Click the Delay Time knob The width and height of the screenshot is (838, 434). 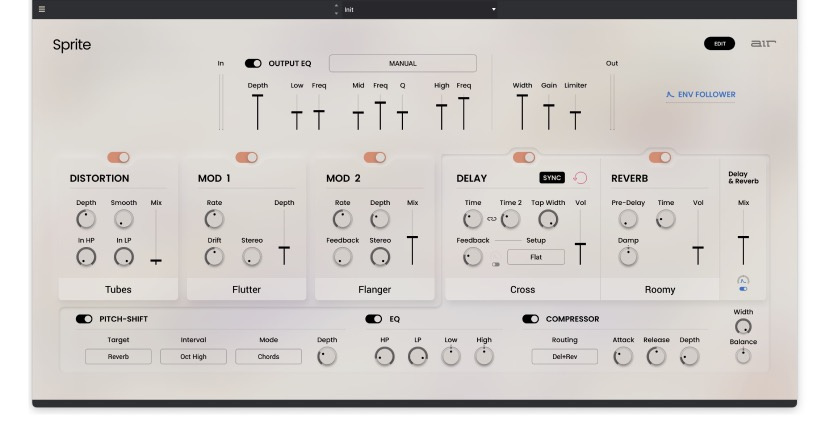click(x=473, y=219)
